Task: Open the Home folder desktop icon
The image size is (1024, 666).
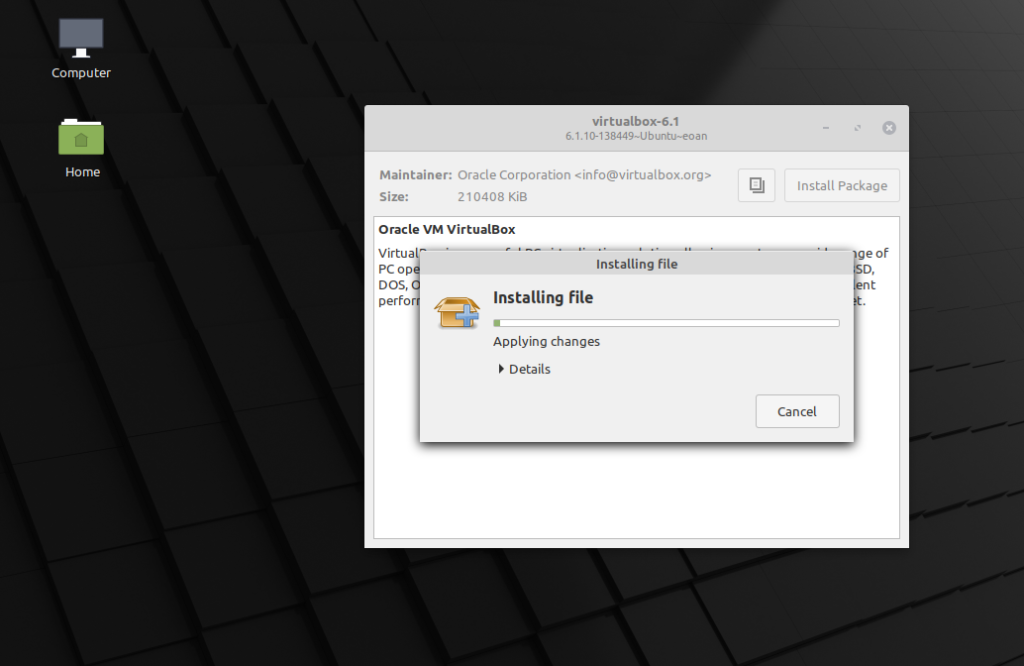Action: pyautogui.click(x=82, y=148)
